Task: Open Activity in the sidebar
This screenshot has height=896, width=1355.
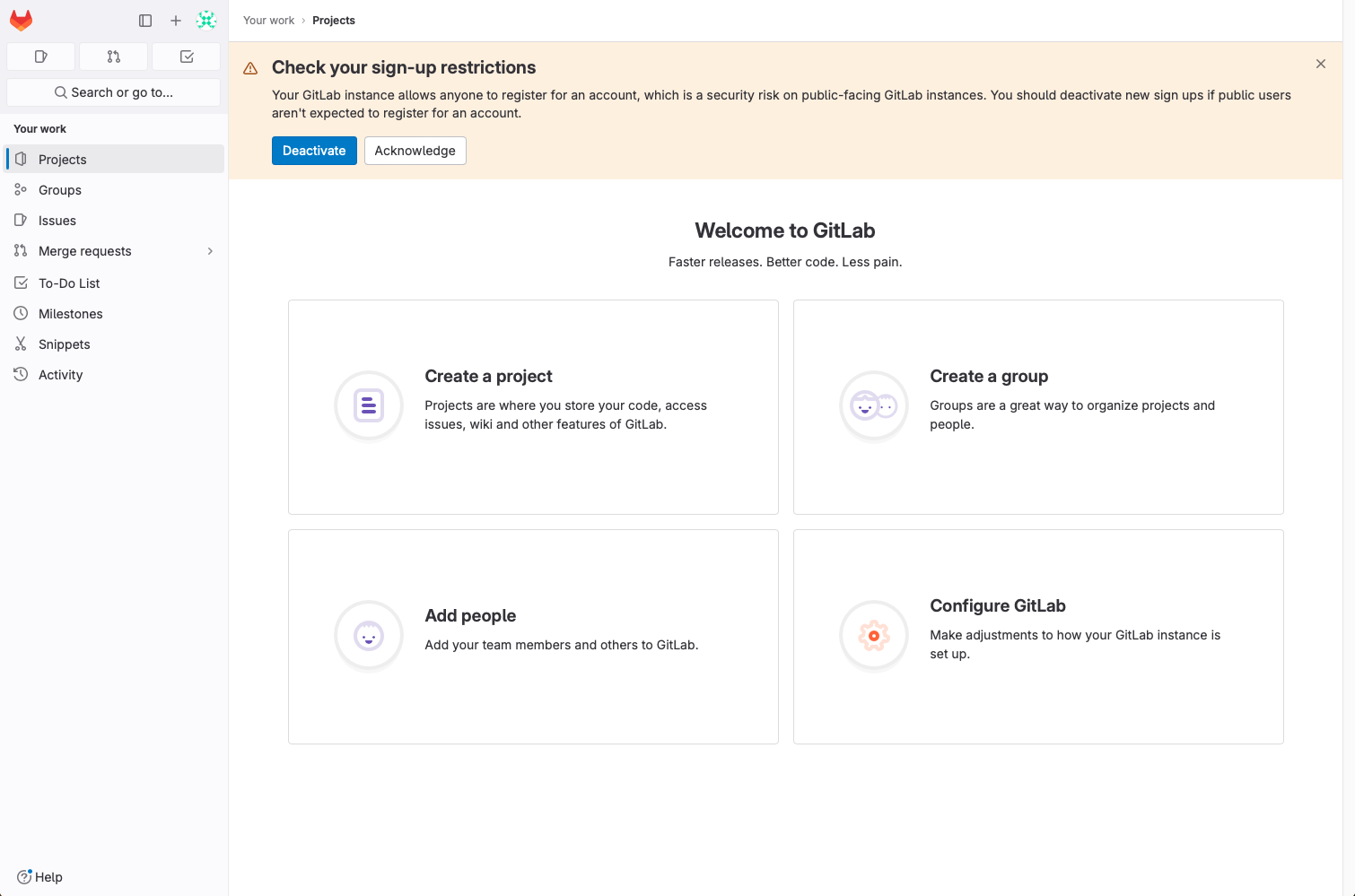Action: 114,374
